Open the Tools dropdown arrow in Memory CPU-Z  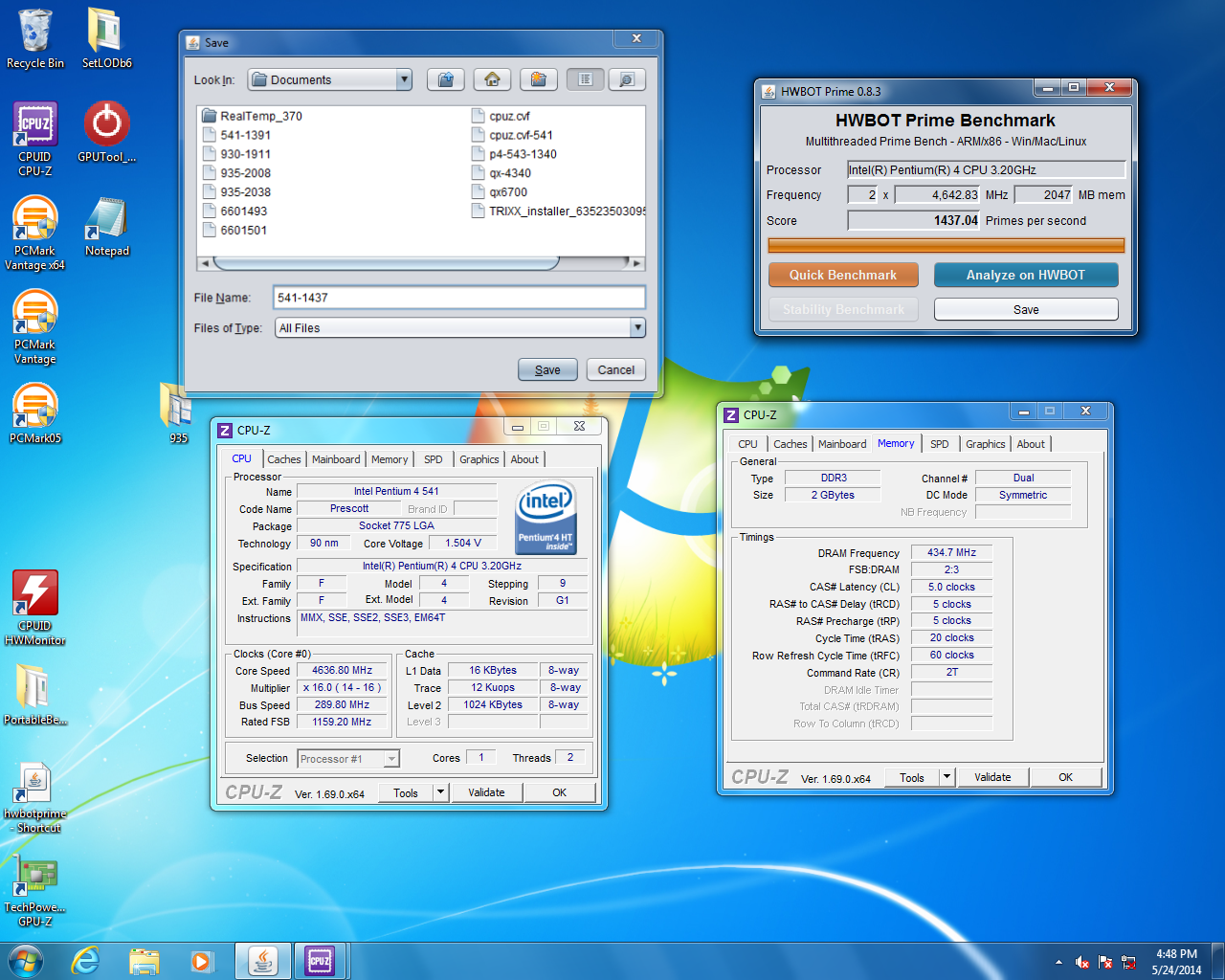(x=947, y=777)
